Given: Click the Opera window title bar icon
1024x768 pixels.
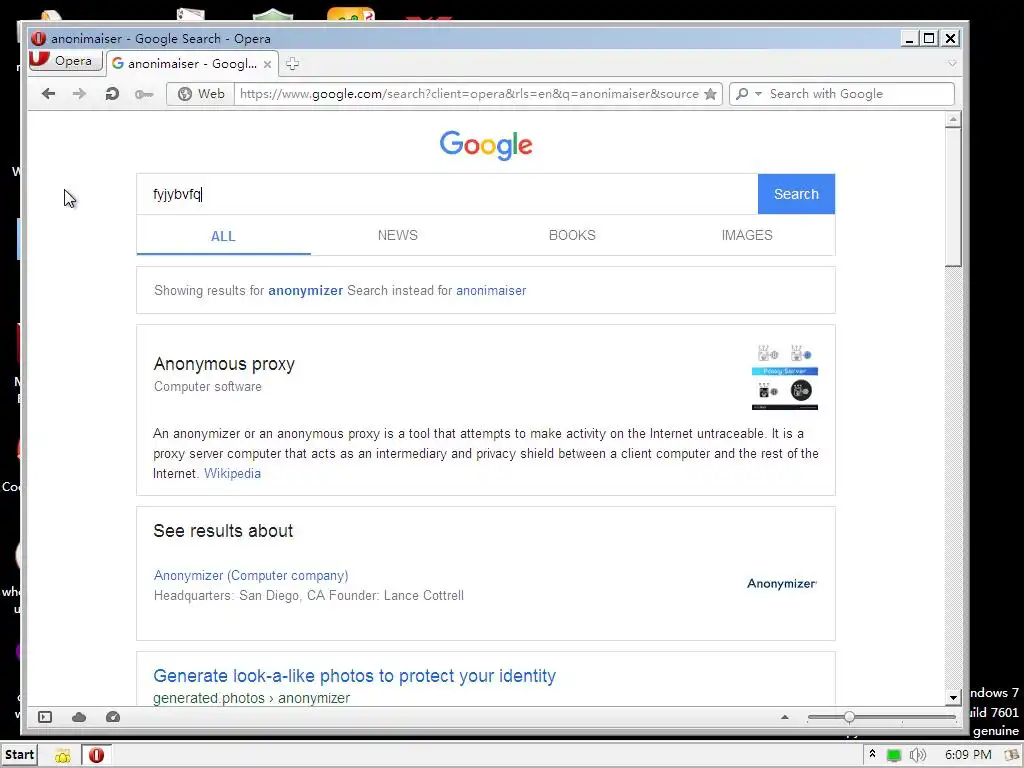Looking at the screenshot, I should click(x=39, y=39).
